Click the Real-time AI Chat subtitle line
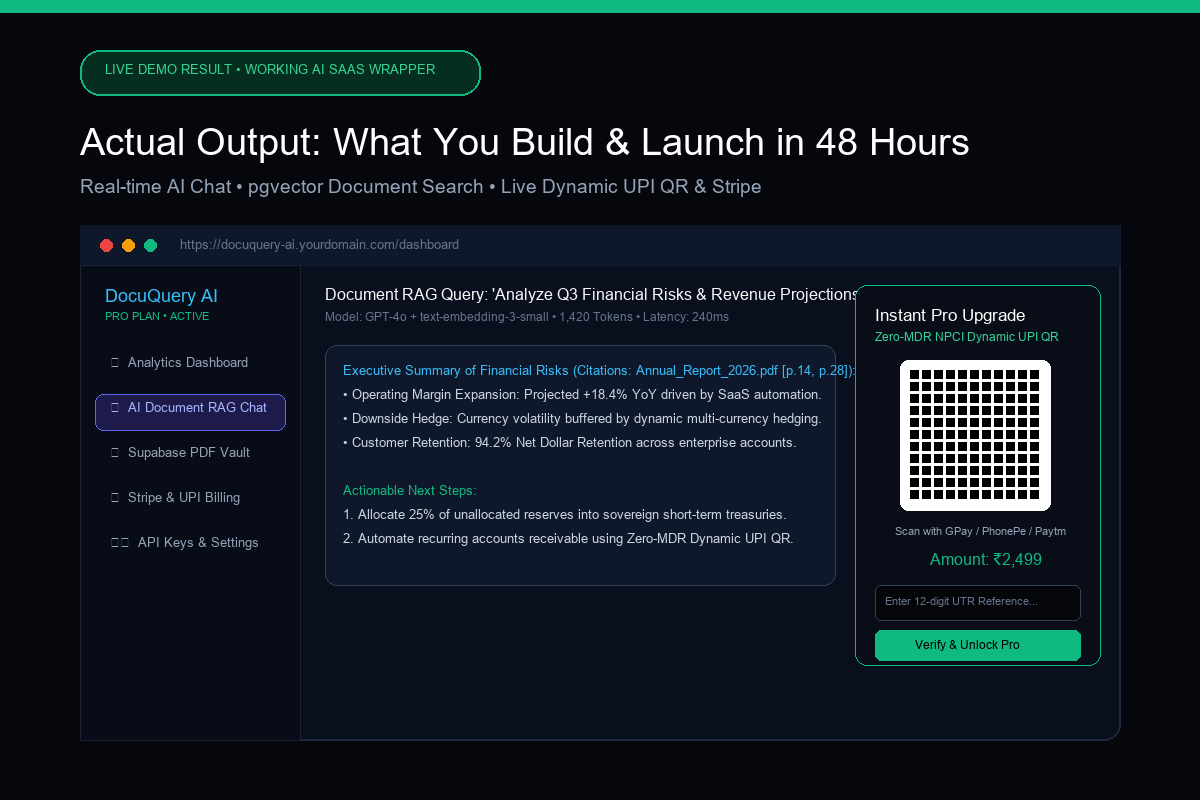 pos(421,186)
